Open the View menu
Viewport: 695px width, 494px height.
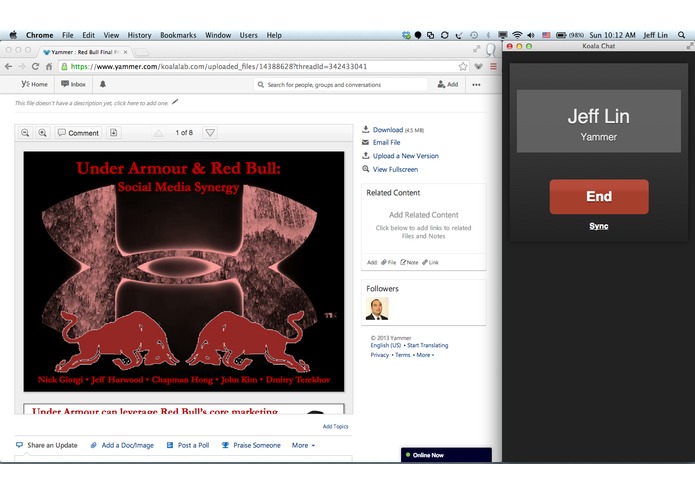[x=111, y=35]
